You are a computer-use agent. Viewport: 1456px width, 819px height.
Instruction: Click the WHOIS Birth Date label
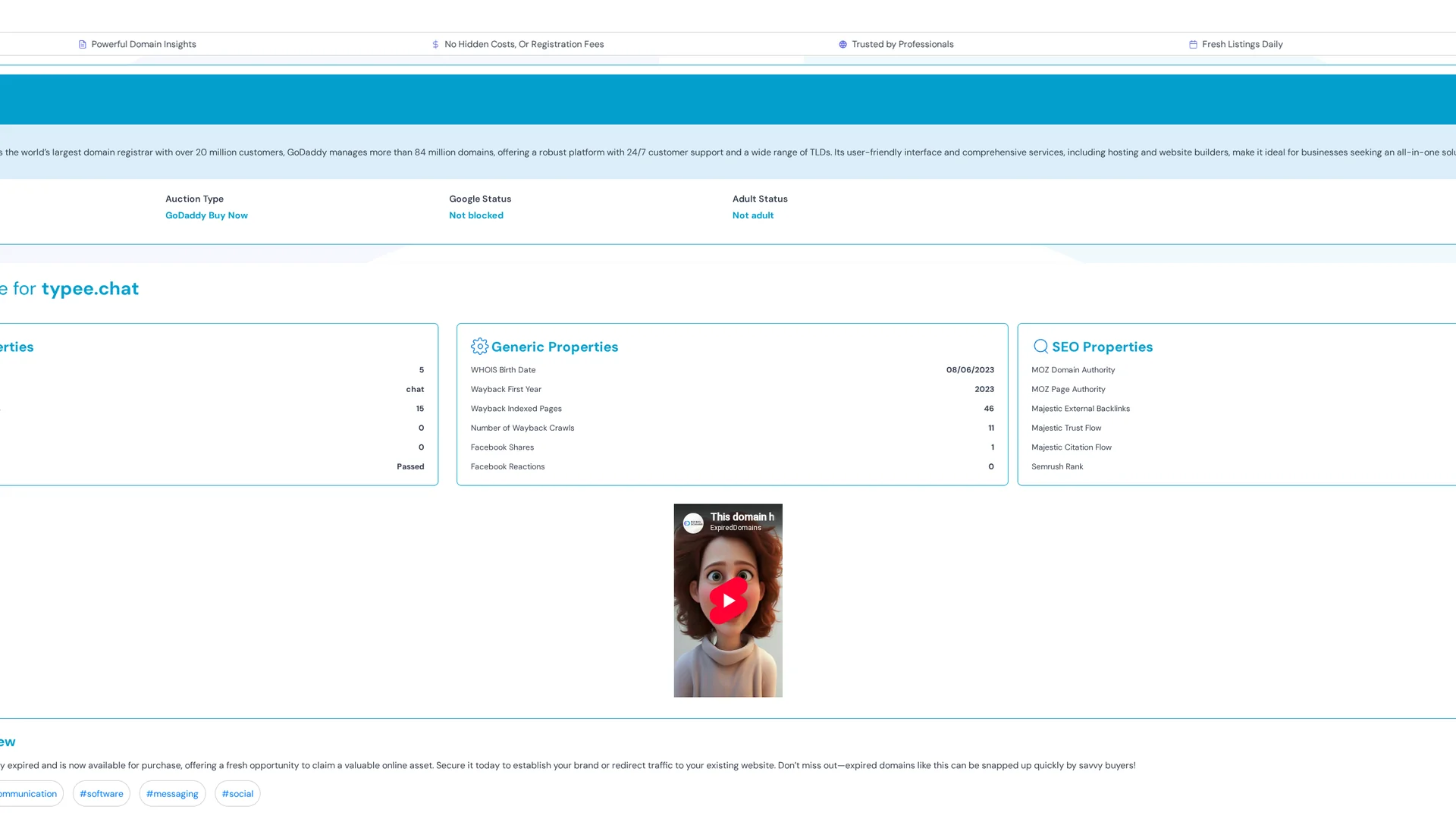[503, 370]
